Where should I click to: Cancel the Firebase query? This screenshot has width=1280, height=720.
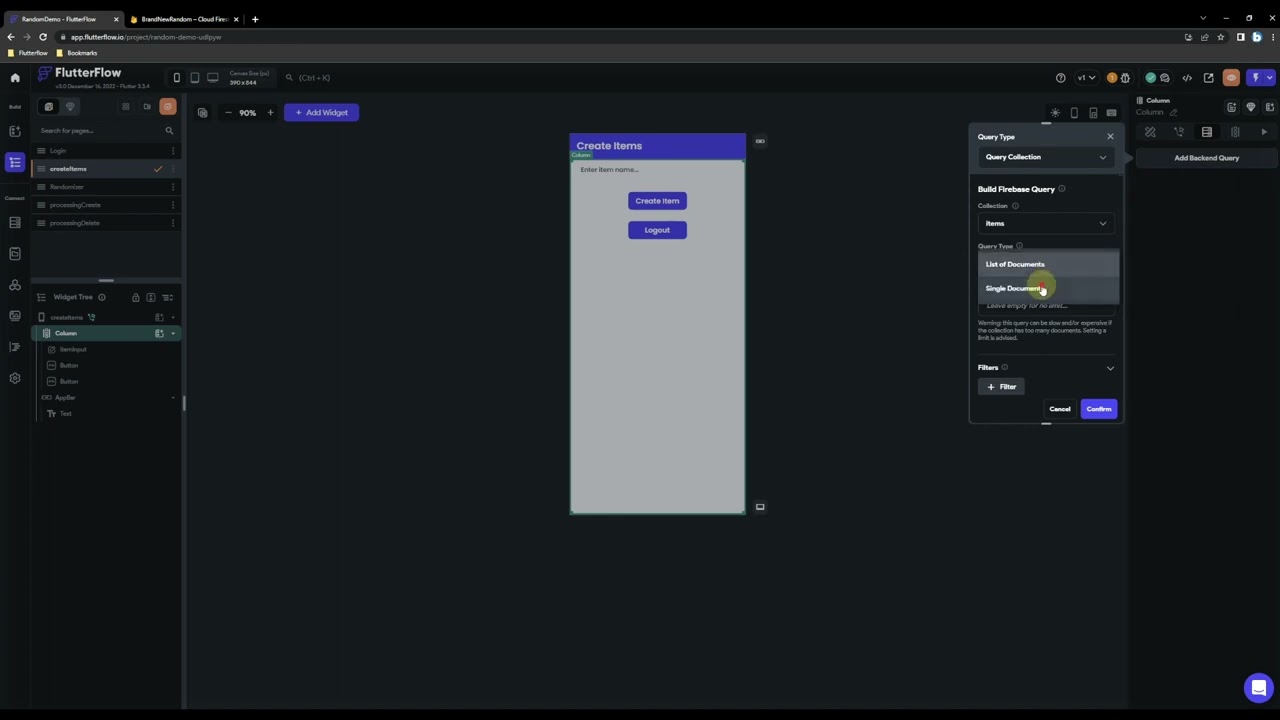(1060, 409)
